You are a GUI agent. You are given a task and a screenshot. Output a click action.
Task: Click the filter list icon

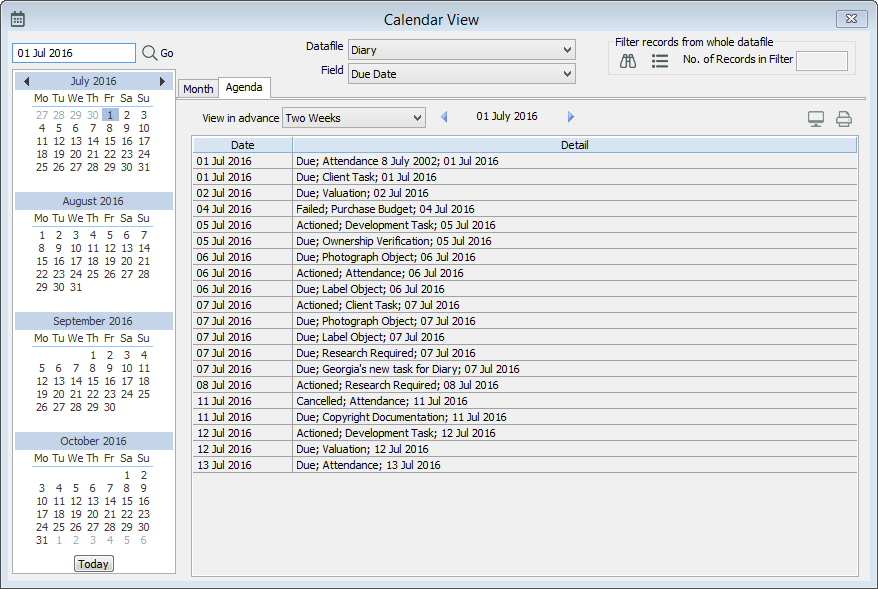660,60
